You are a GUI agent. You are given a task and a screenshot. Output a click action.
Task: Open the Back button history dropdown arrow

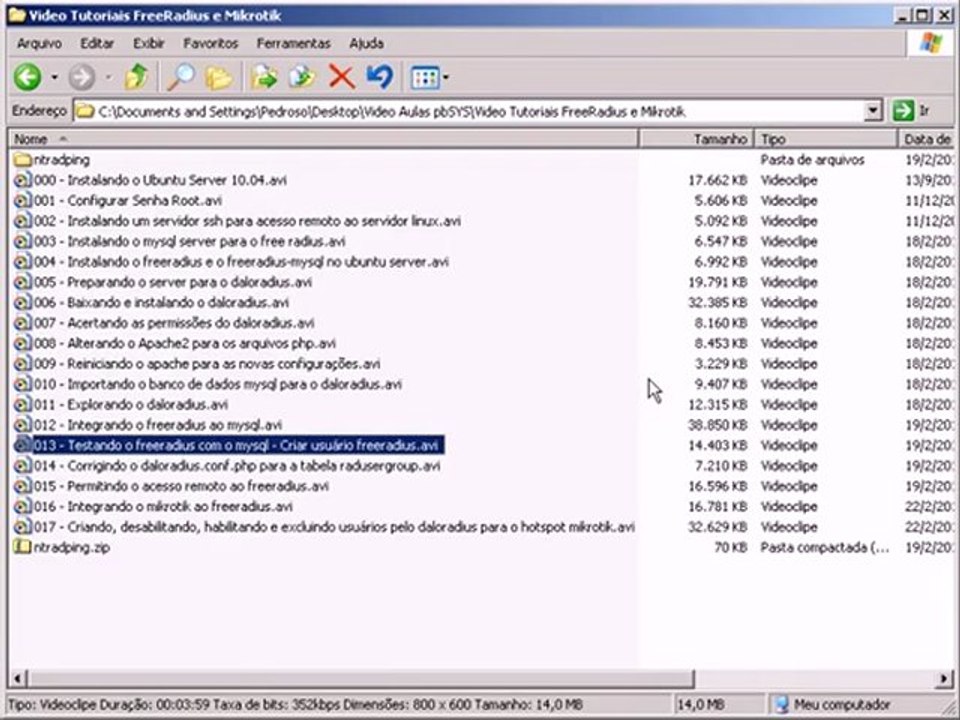(54, 77)
